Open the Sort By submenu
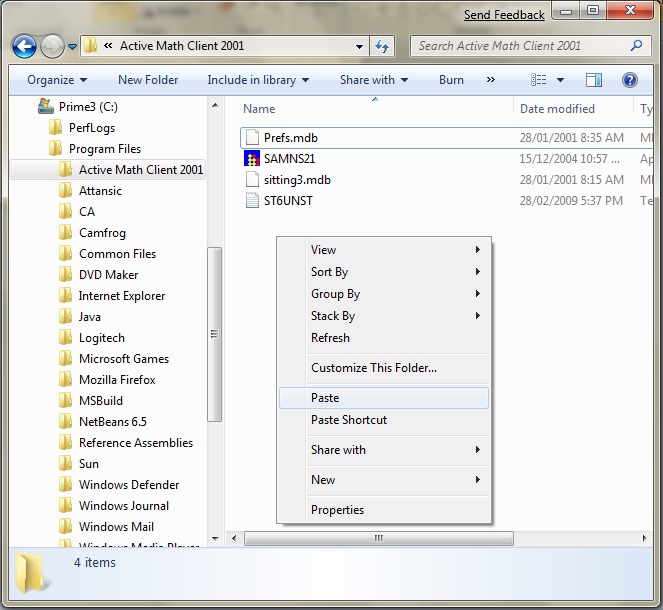The width and height of the screenshot is (663, 610). tap(384, 271)
